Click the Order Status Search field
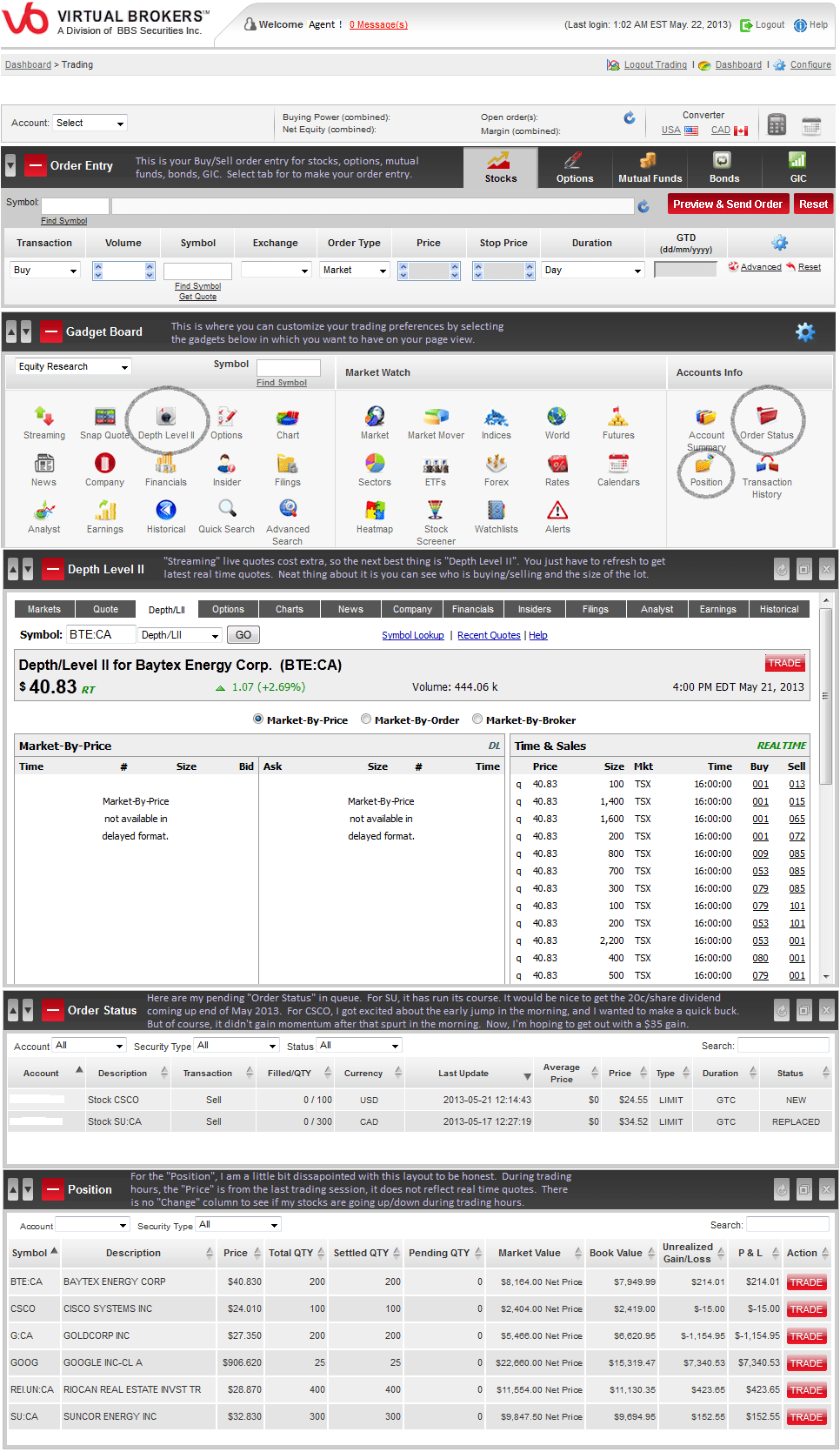840x1452 pixels. (783, 1045)
